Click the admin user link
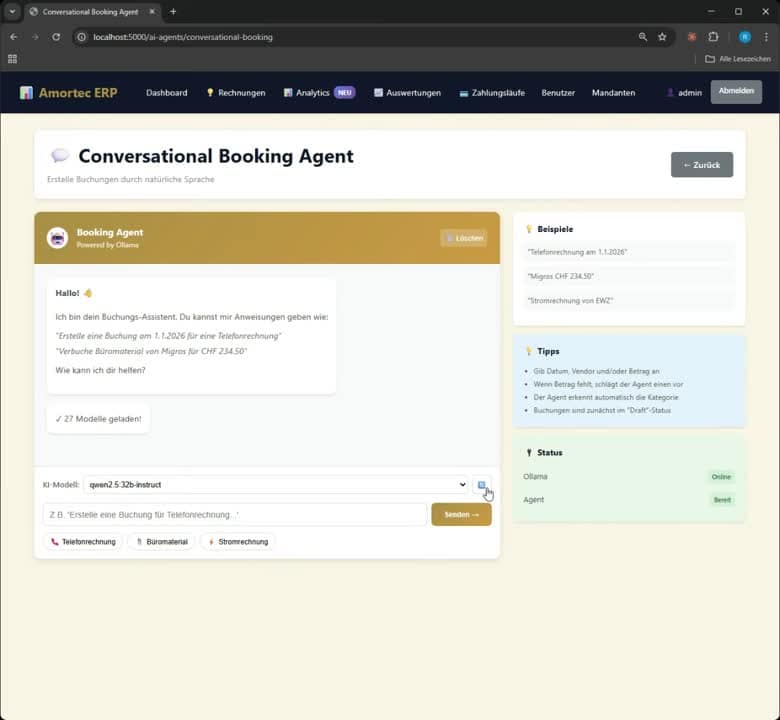Image resolution: width=780 pixels, height=720 pixels. [684, 93]
